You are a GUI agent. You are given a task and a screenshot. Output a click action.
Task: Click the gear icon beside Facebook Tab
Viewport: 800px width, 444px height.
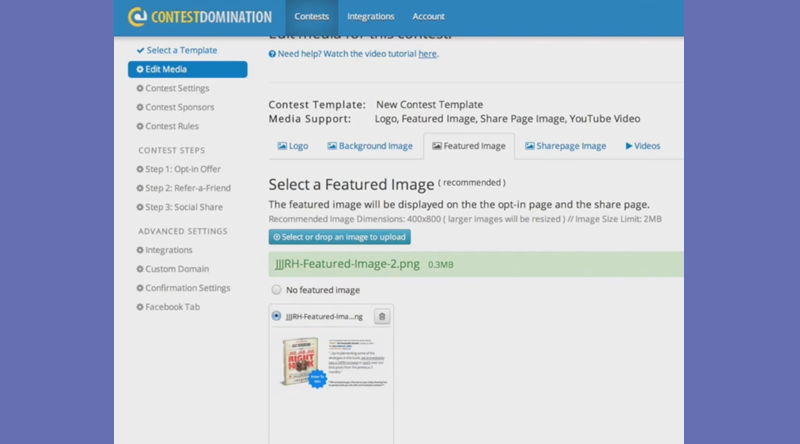pos(140,307)
